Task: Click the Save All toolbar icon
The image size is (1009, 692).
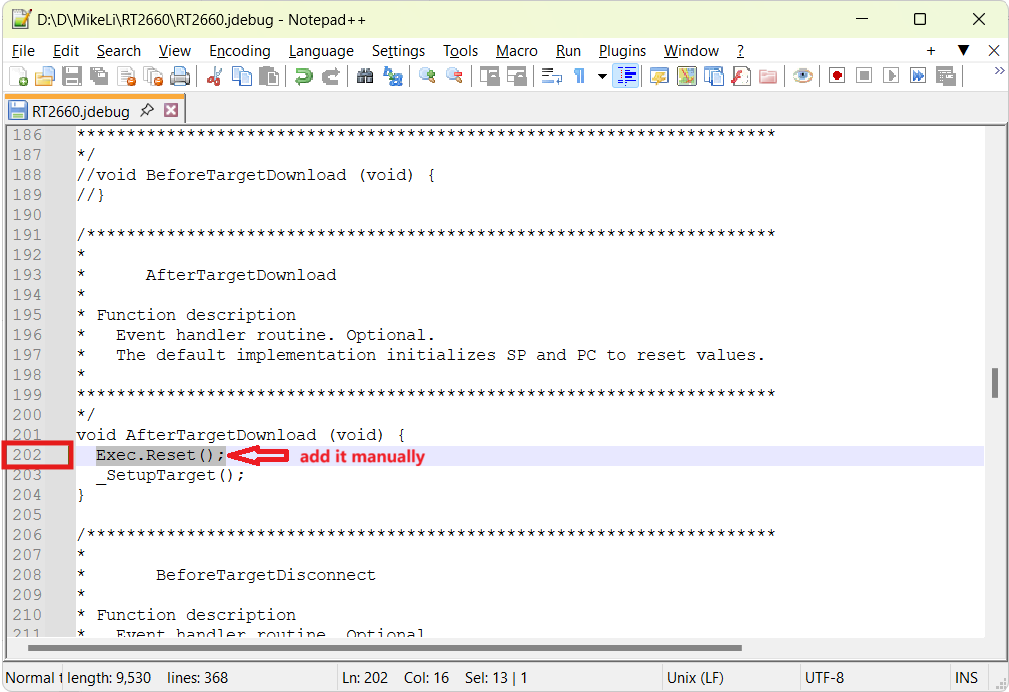Action: (98, 77)
